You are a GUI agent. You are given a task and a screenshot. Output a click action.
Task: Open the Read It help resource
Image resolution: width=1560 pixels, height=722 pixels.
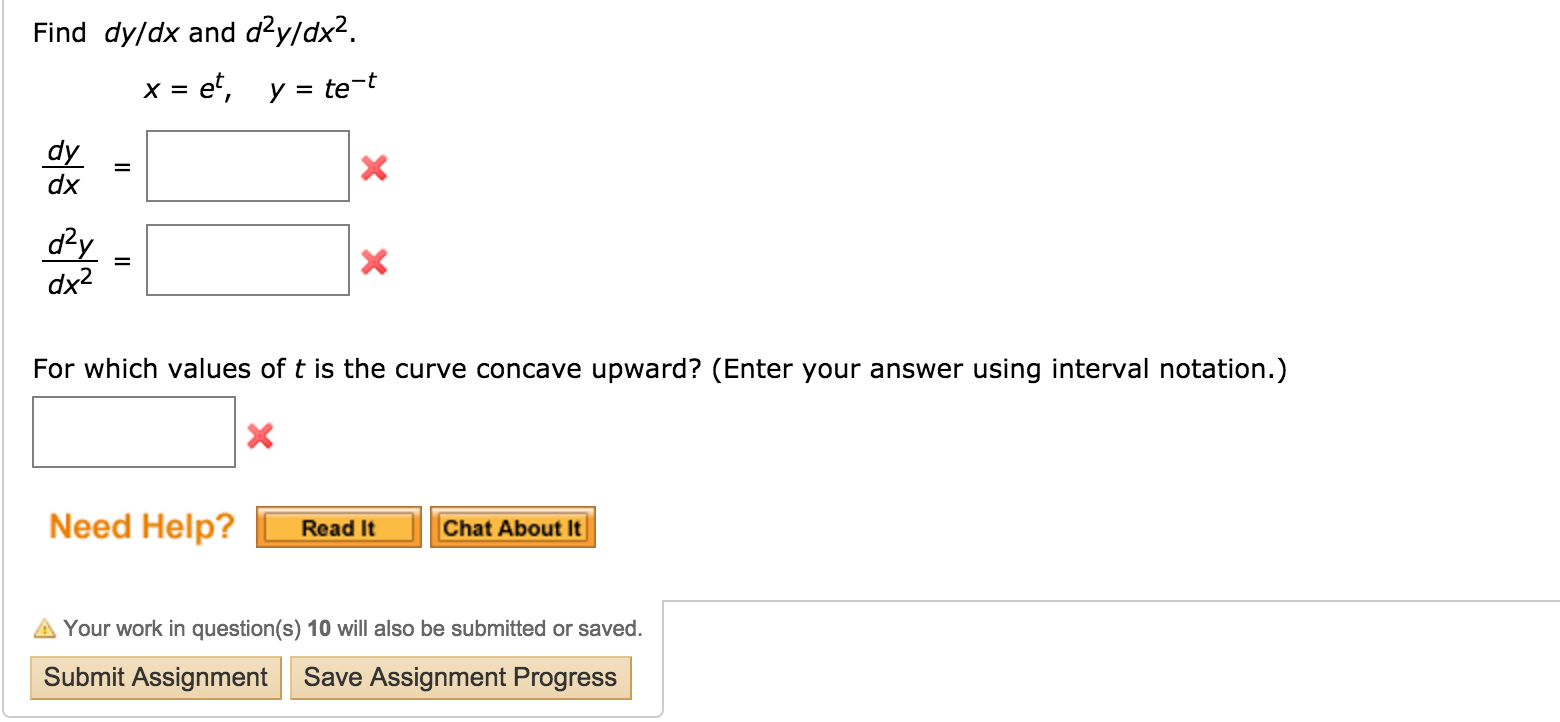coord(338,528)
